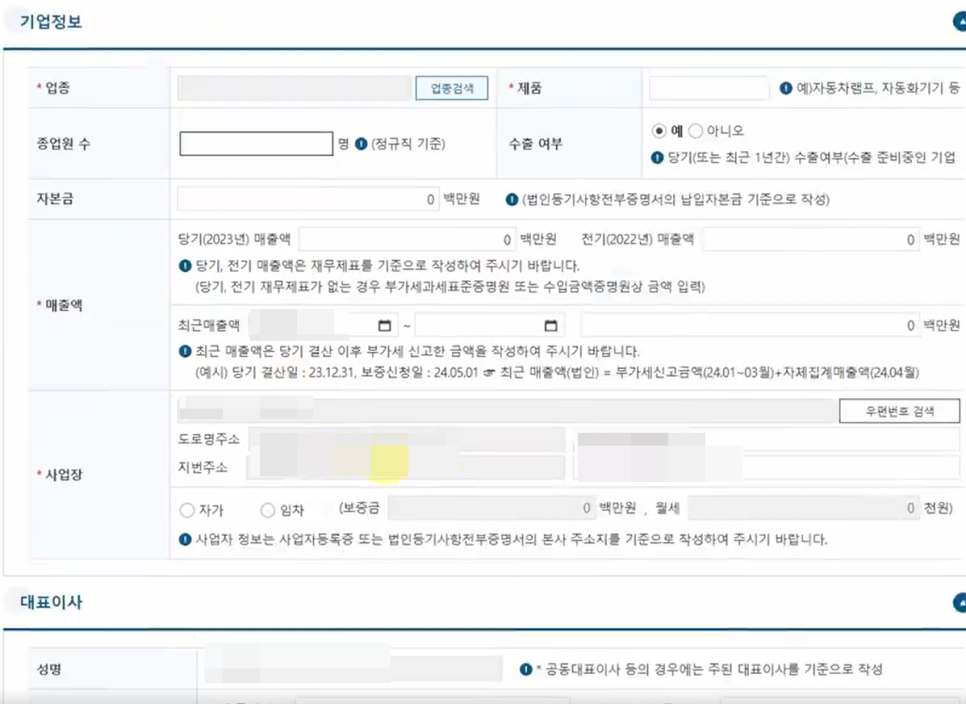Focus the 종업원 수 input field
966x704 pixels.
coord(256,144)
